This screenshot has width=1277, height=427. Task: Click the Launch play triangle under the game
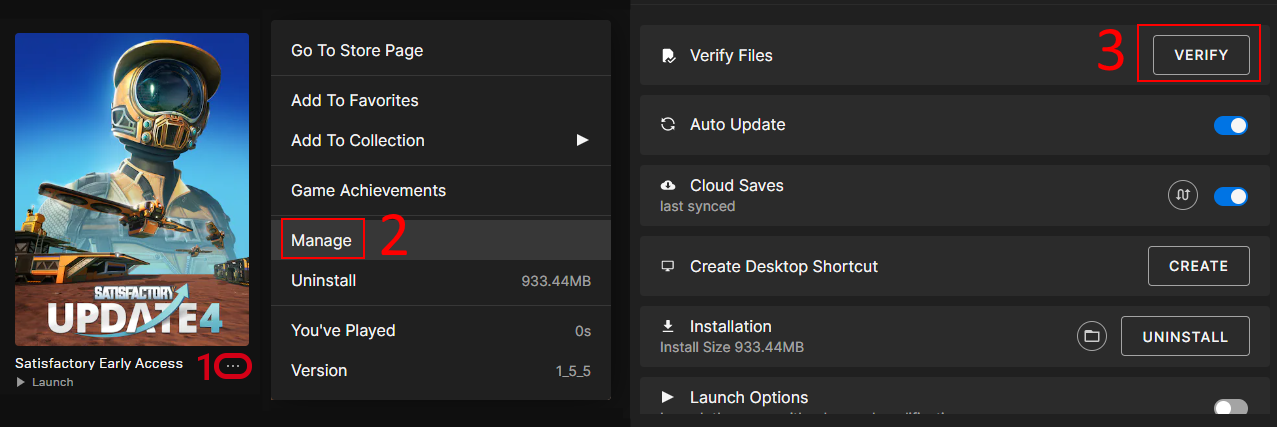(x=21, y=382)
